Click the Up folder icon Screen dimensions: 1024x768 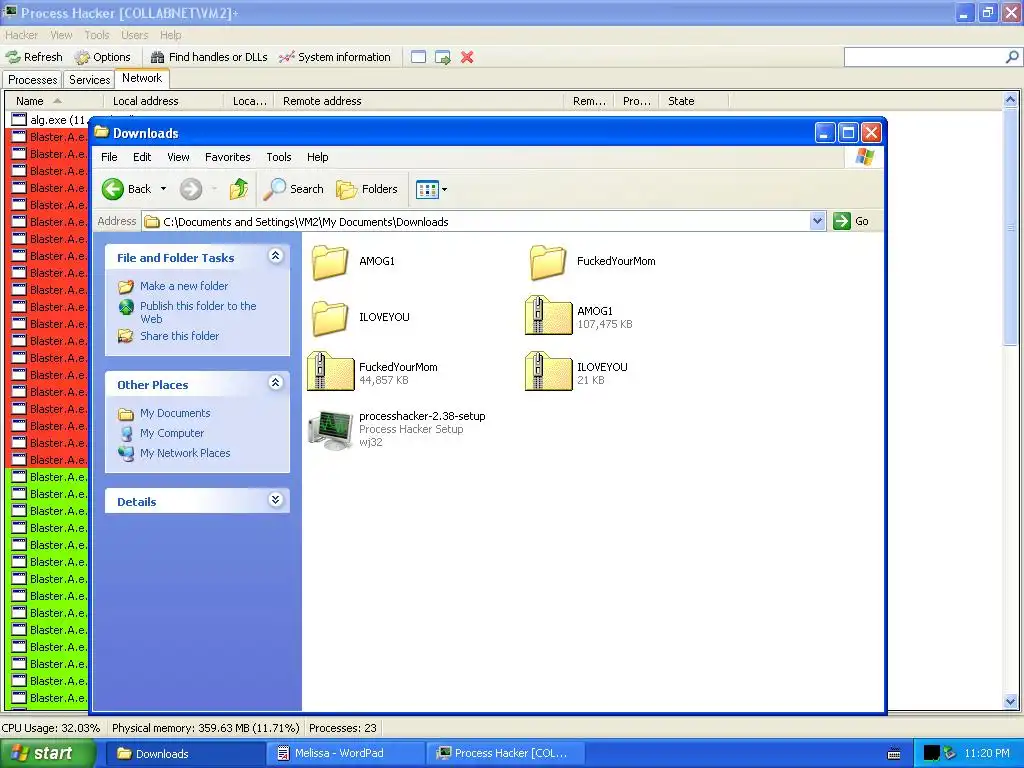[238, 189]
